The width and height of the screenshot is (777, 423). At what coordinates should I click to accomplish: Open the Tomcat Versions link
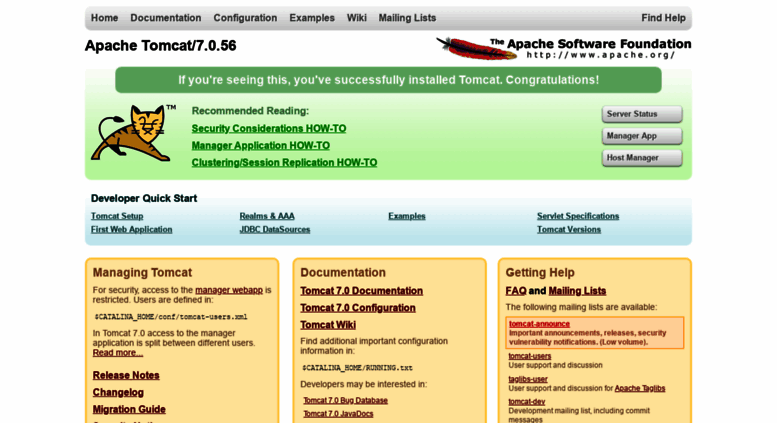(x=569, y=229)
